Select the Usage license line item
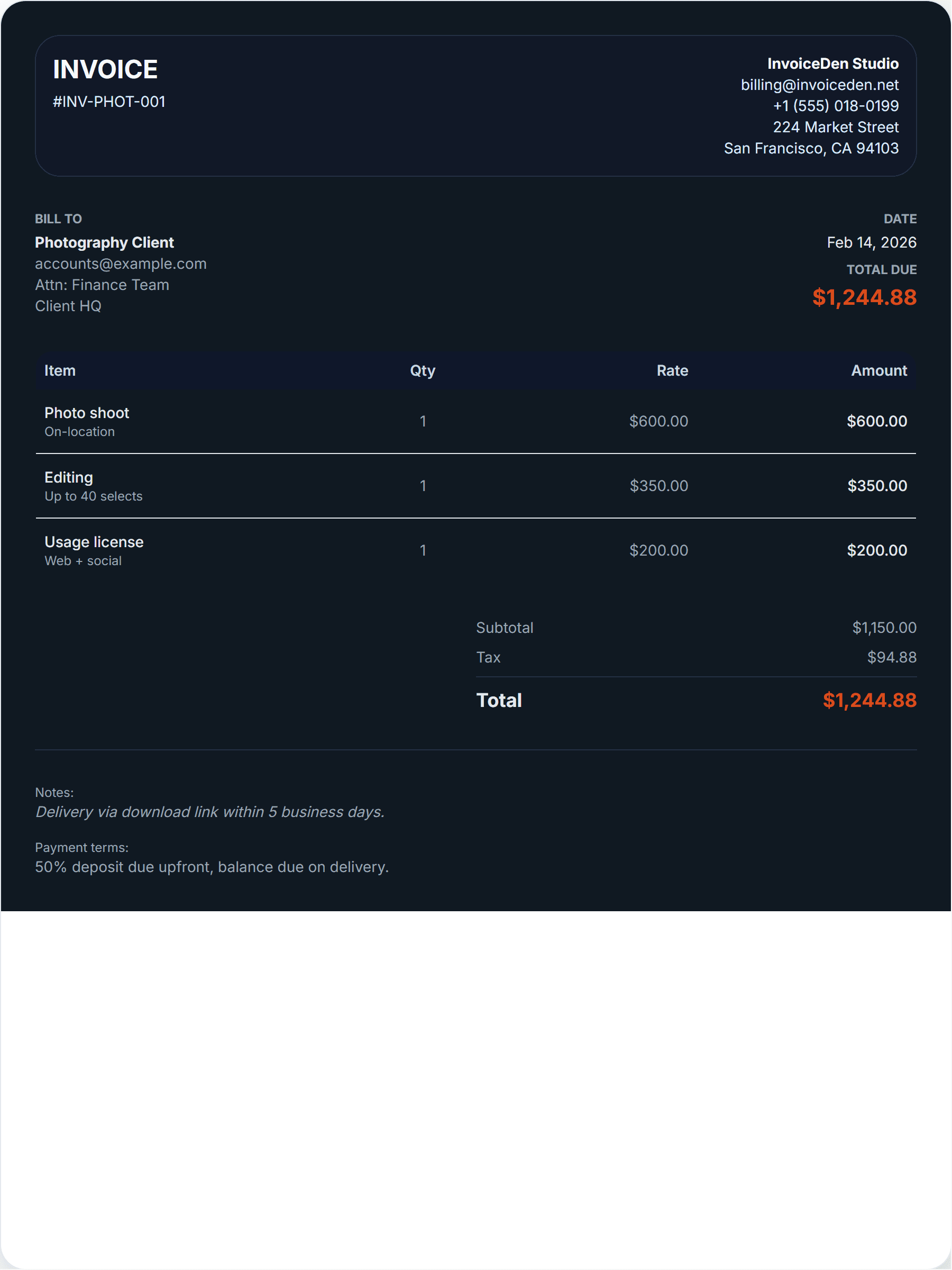952x1270 pixels. pos(94,542)
